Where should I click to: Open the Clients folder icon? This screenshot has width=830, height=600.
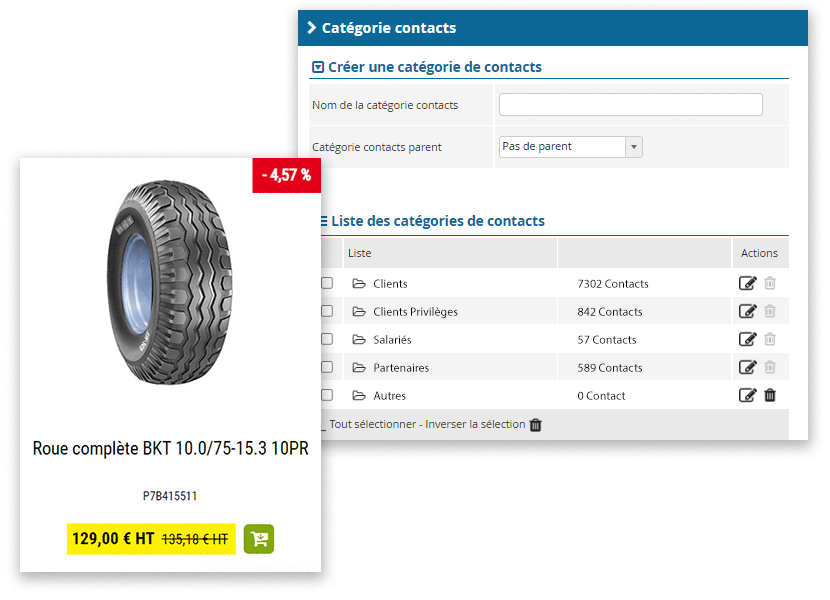(x=359, y=283)
